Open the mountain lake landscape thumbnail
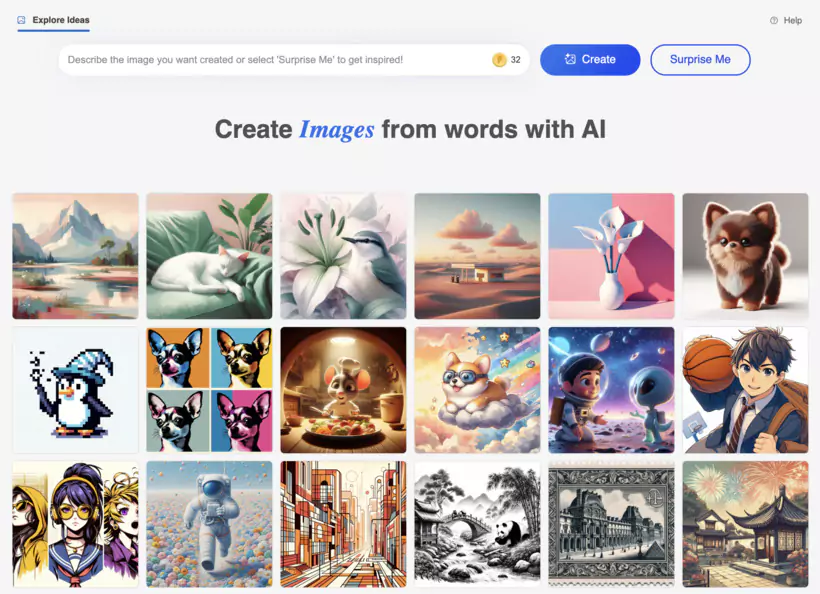 pyautogui.click(x=75, y=256)
